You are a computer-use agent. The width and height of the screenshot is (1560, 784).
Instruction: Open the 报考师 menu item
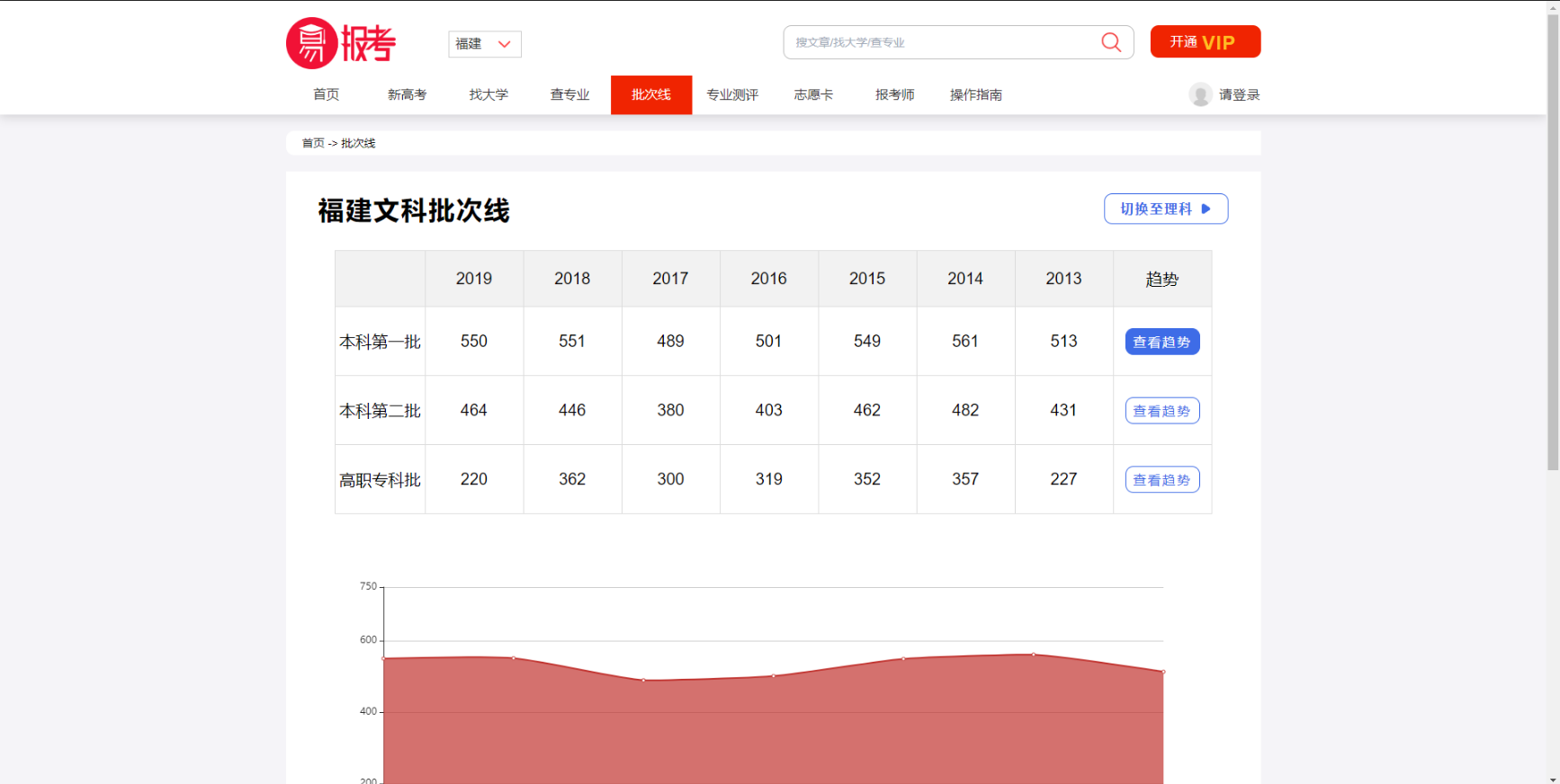point(894,94)
